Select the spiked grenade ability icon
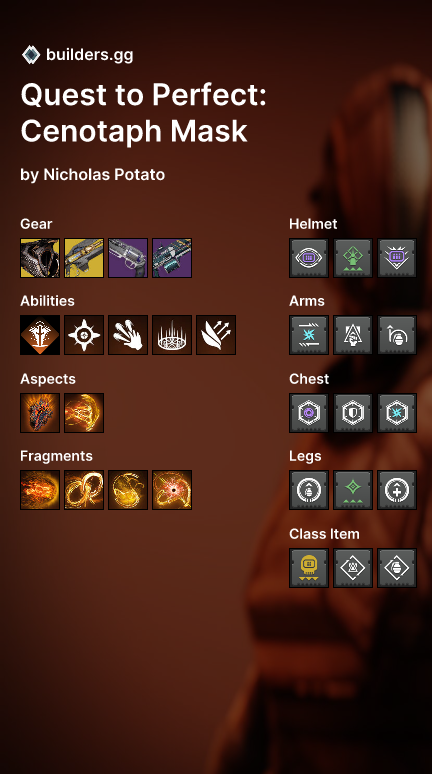 click(x=84, y=335)
